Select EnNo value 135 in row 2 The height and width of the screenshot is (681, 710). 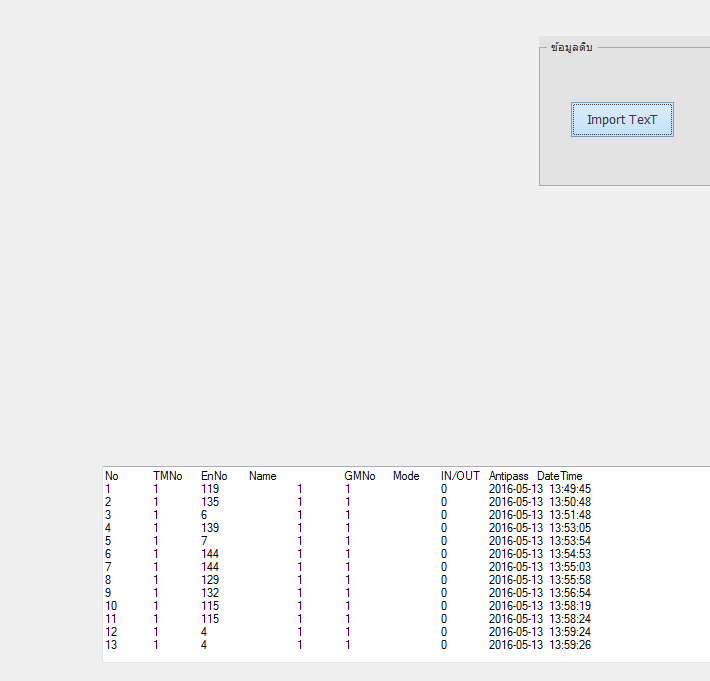(x=210, y=502)
